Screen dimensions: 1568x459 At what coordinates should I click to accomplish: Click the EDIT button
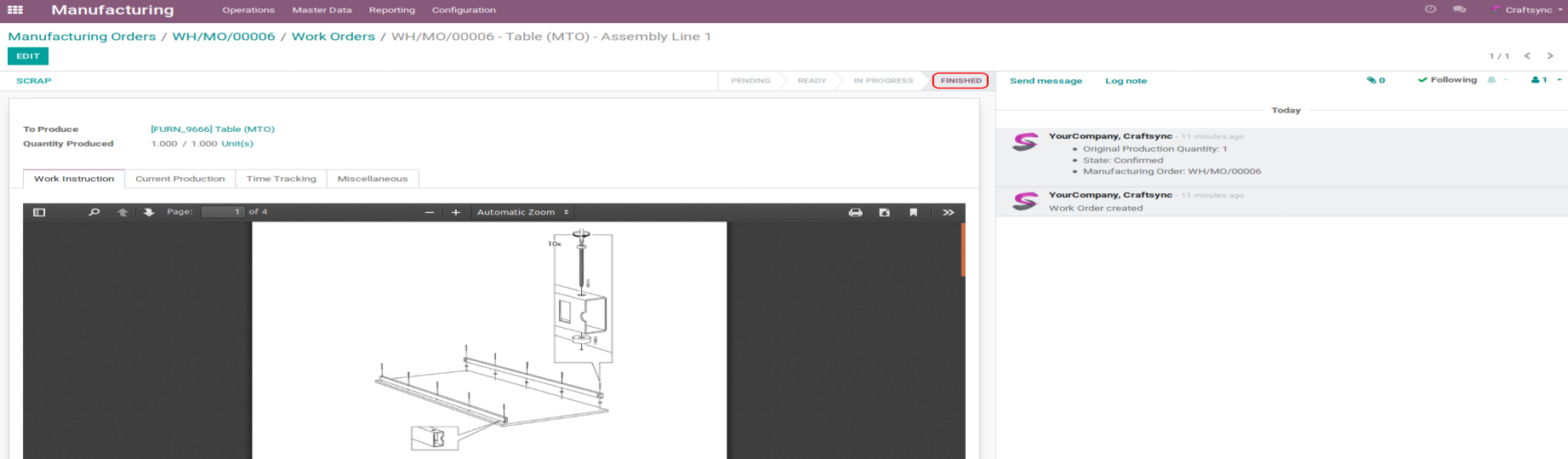(x=28, y=56)
